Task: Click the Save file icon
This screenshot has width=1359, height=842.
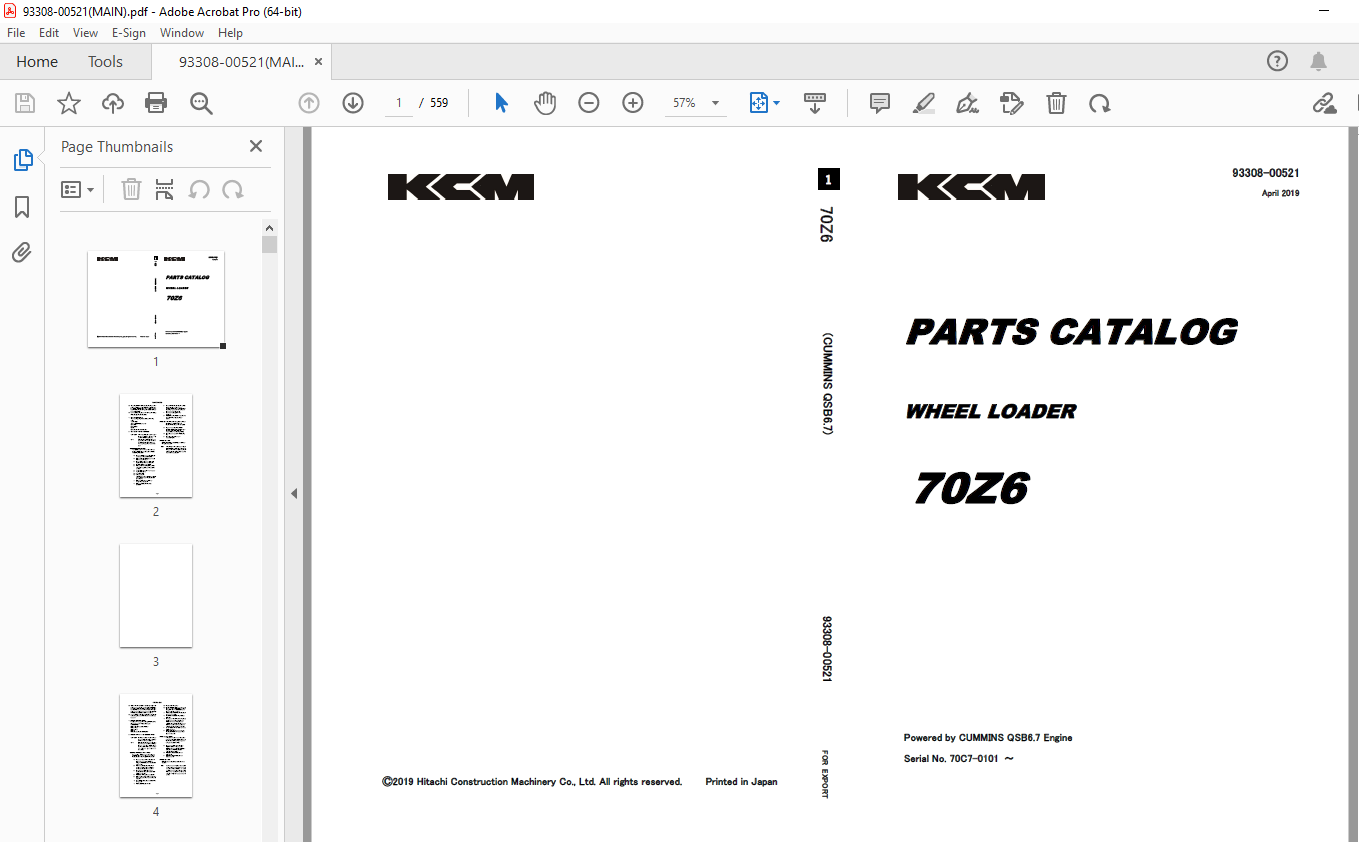Action: [25, 103]
